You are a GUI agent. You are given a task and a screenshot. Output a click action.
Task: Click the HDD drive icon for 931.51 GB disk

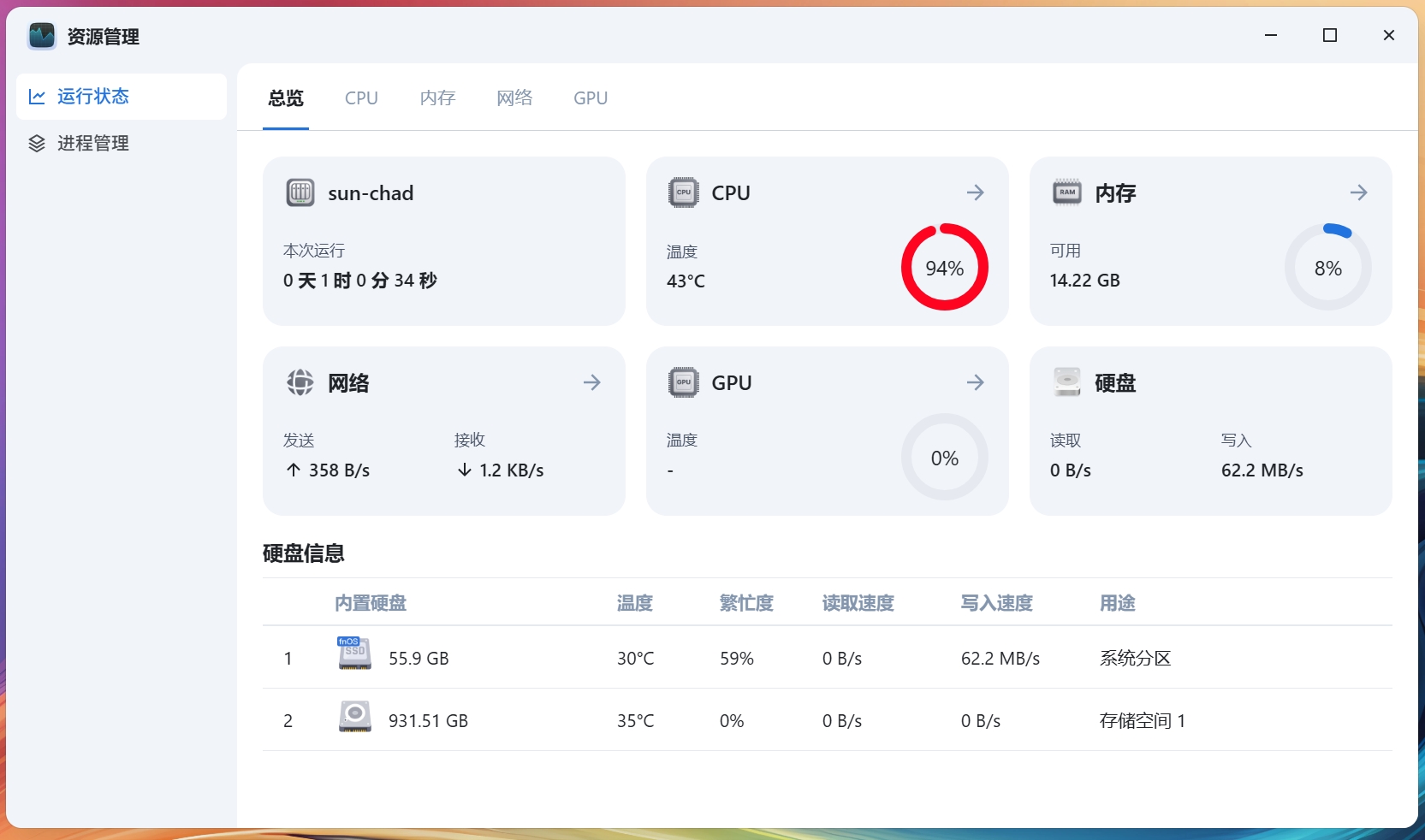354,717
